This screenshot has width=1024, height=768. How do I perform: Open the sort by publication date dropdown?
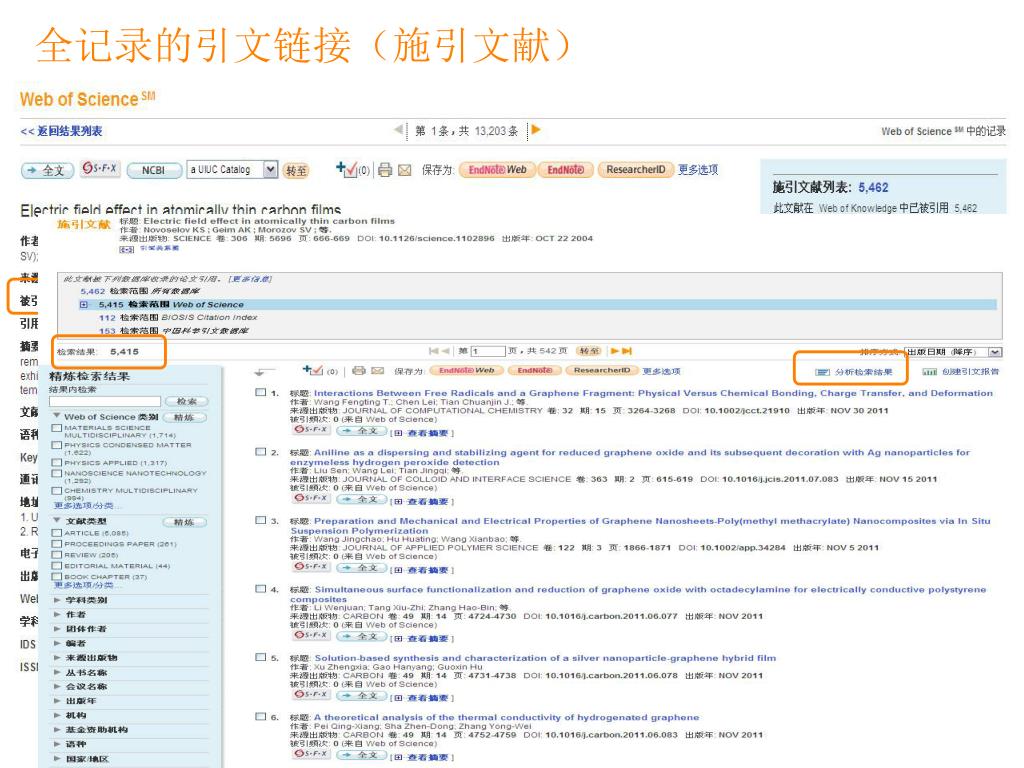pyautogui.click(x=995, y=352)
